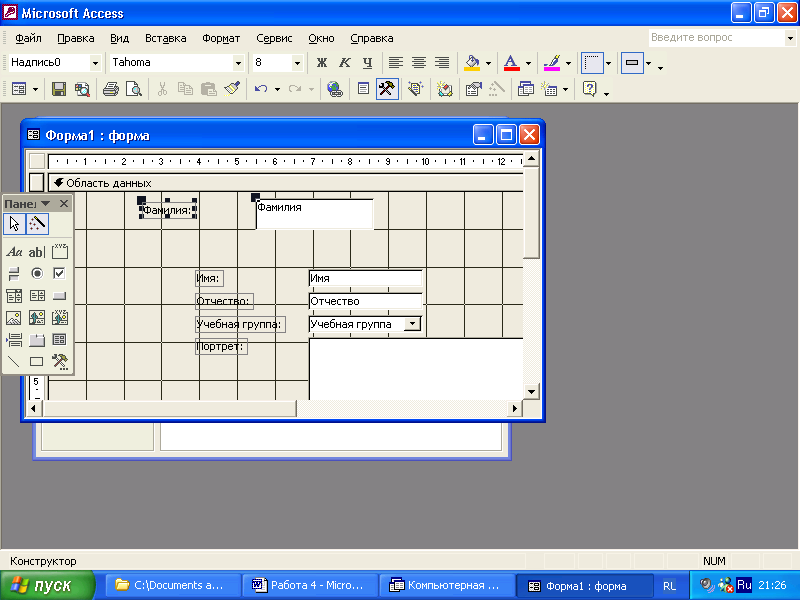800x600 pixels.
Task: Align text left
Action: 395,63
